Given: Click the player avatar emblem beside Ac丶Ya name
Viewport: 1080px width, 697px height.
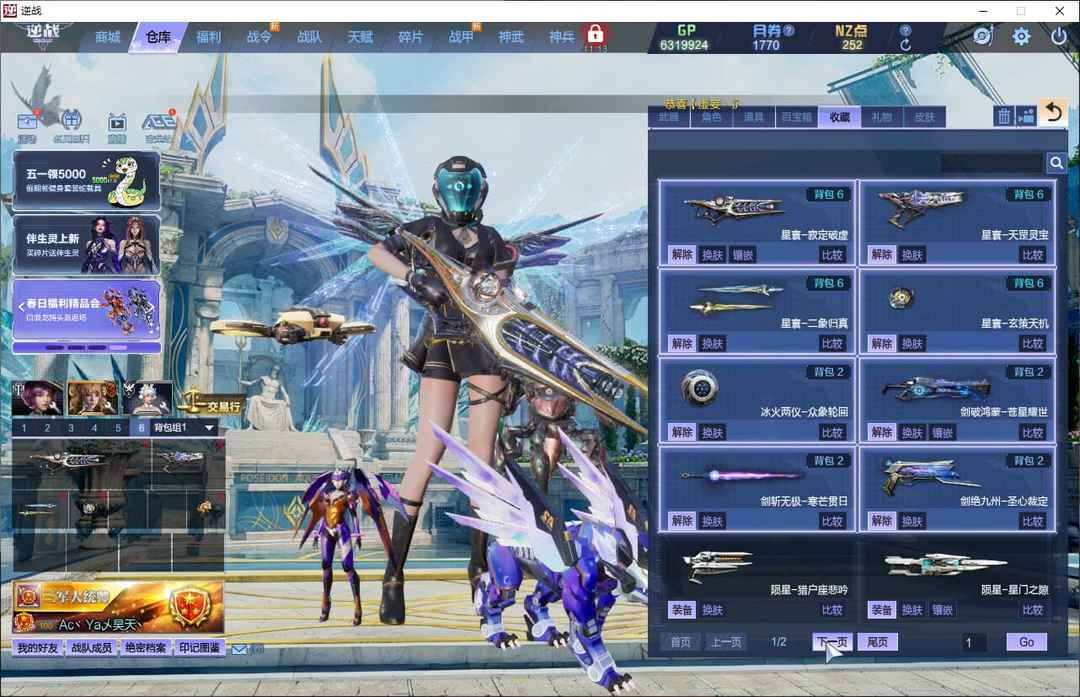Looking at the screenshot, I should pos(24,623).
